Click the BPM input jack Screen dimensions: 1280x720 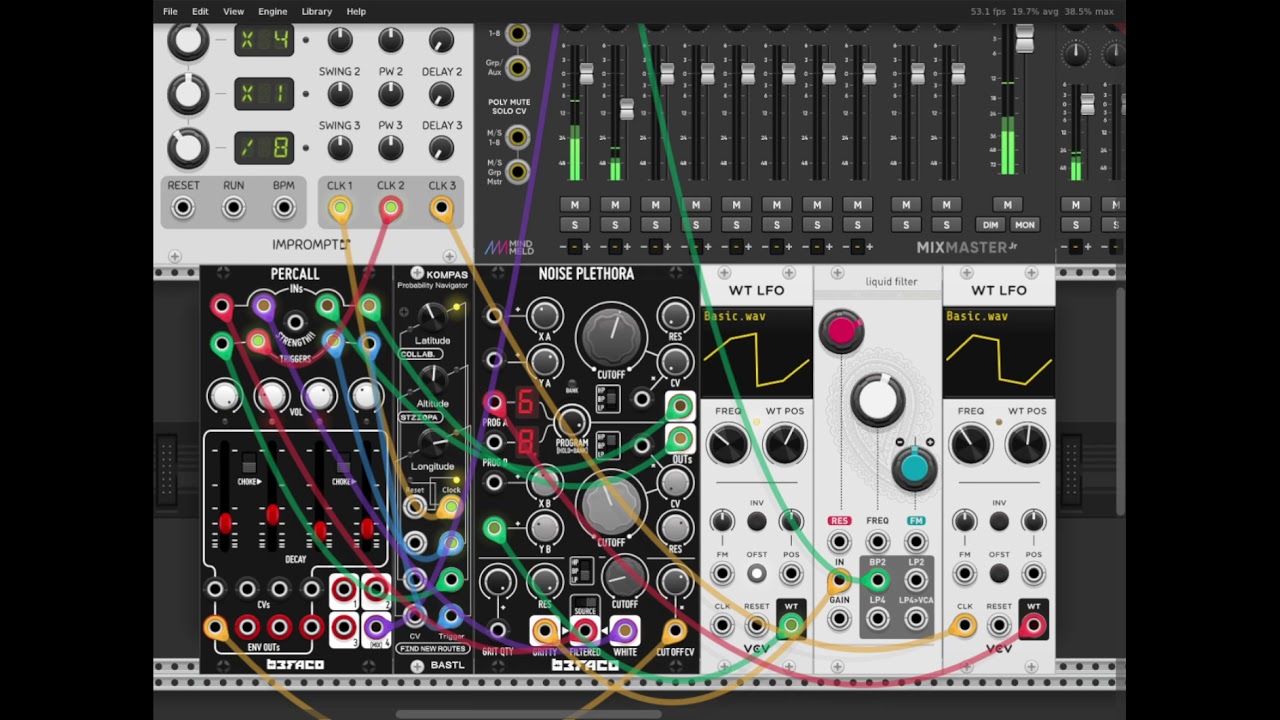284,208
